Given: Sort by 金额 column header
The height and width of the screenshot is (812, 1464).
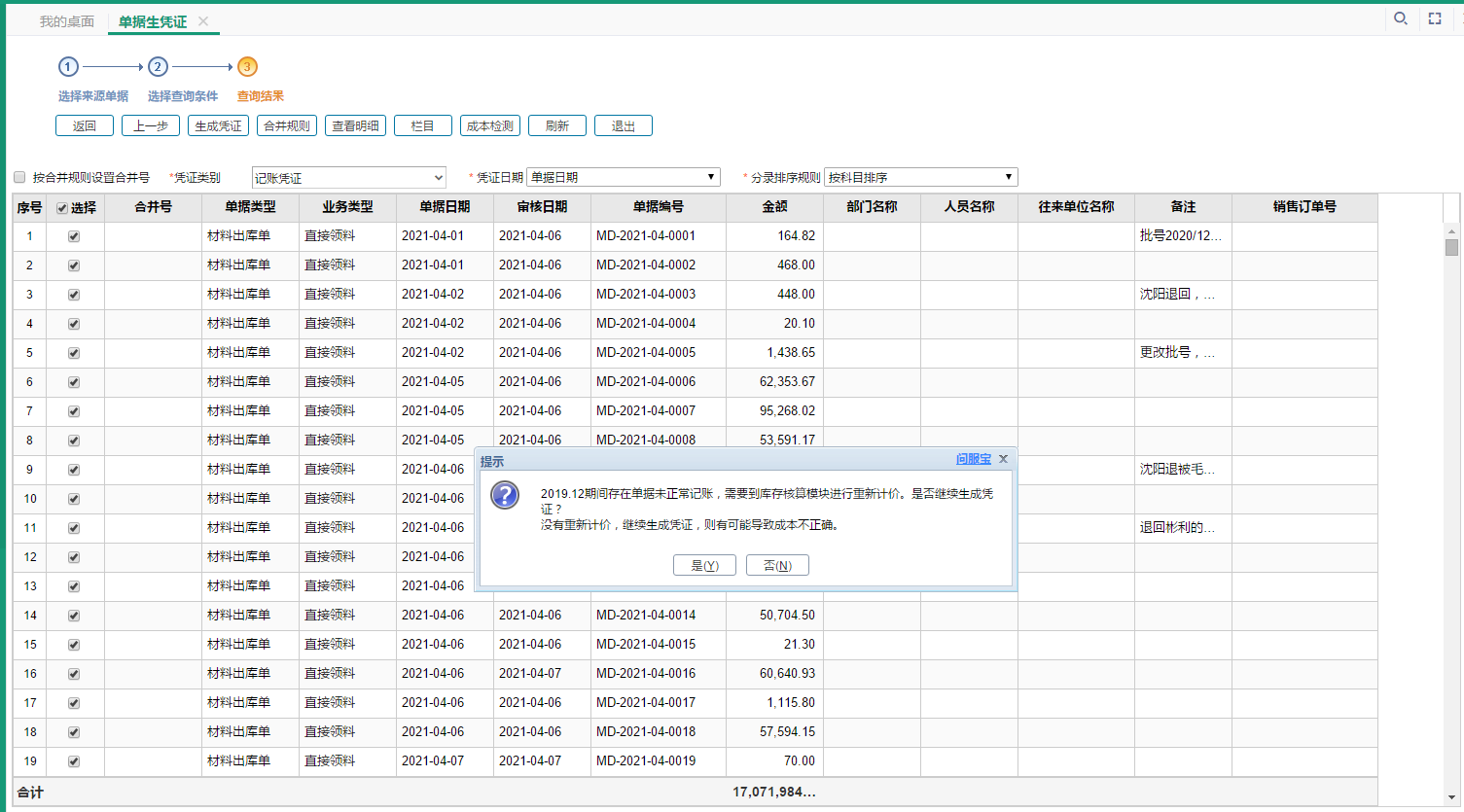Looking at the screenshot, I should (774, 207).
